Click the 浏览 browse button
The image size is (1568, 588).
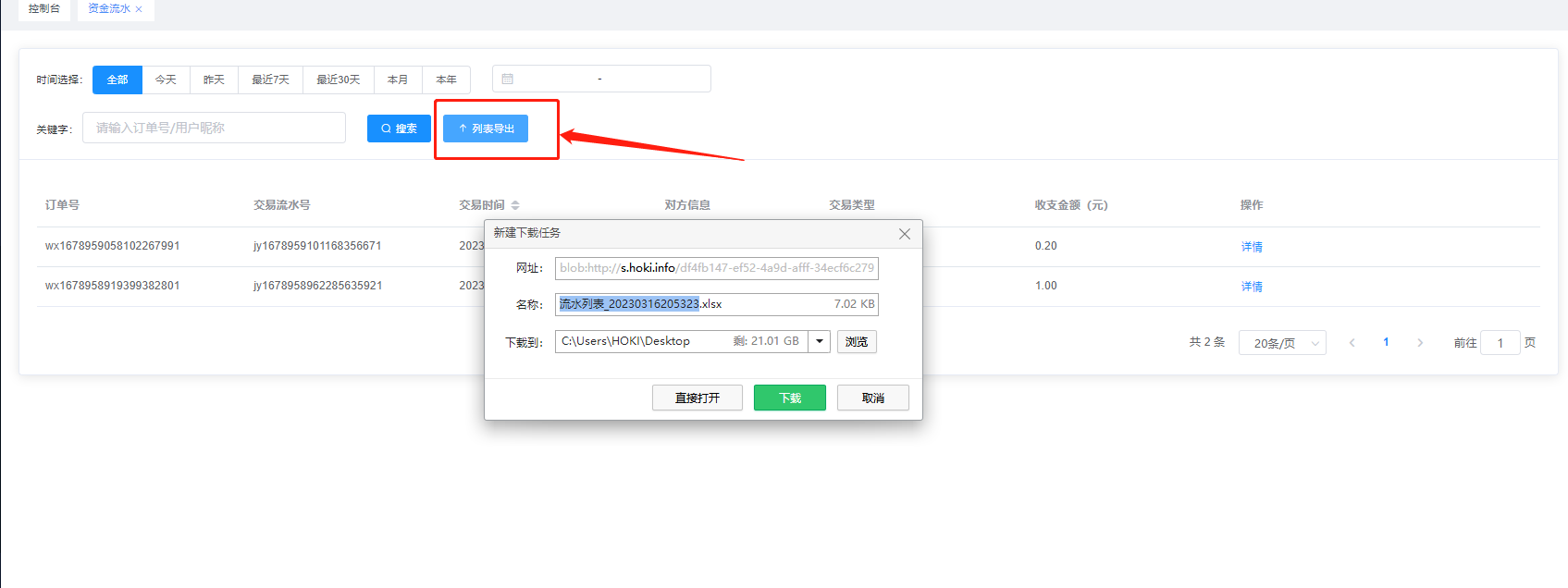click(x=857, y=342)
